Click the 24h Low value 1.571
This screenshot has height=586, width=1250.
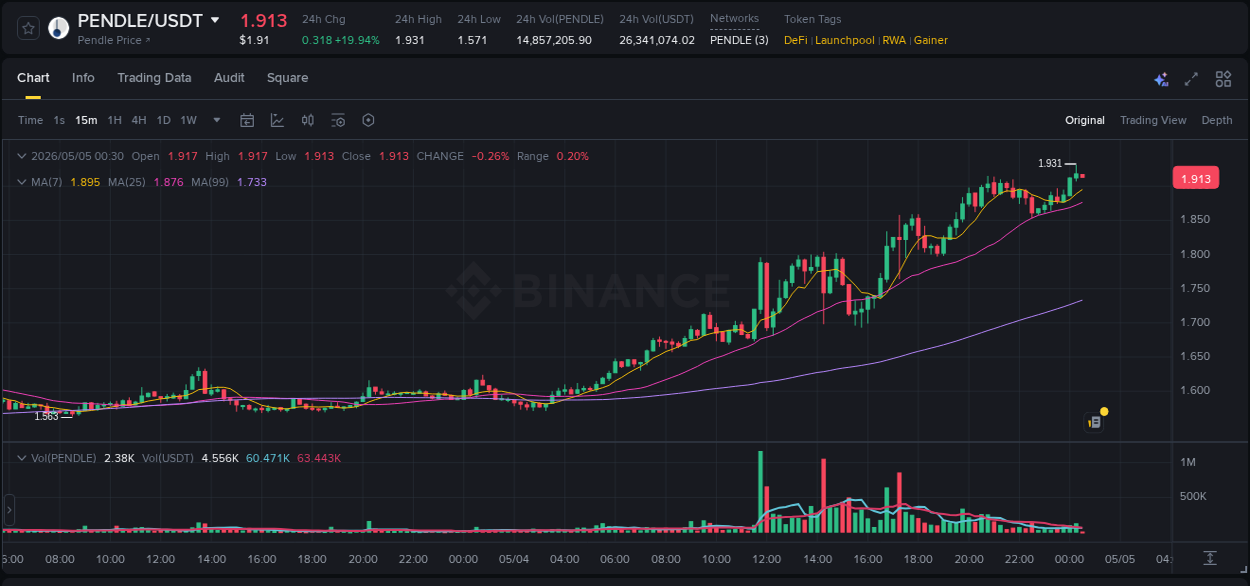[x=472, y=40]
